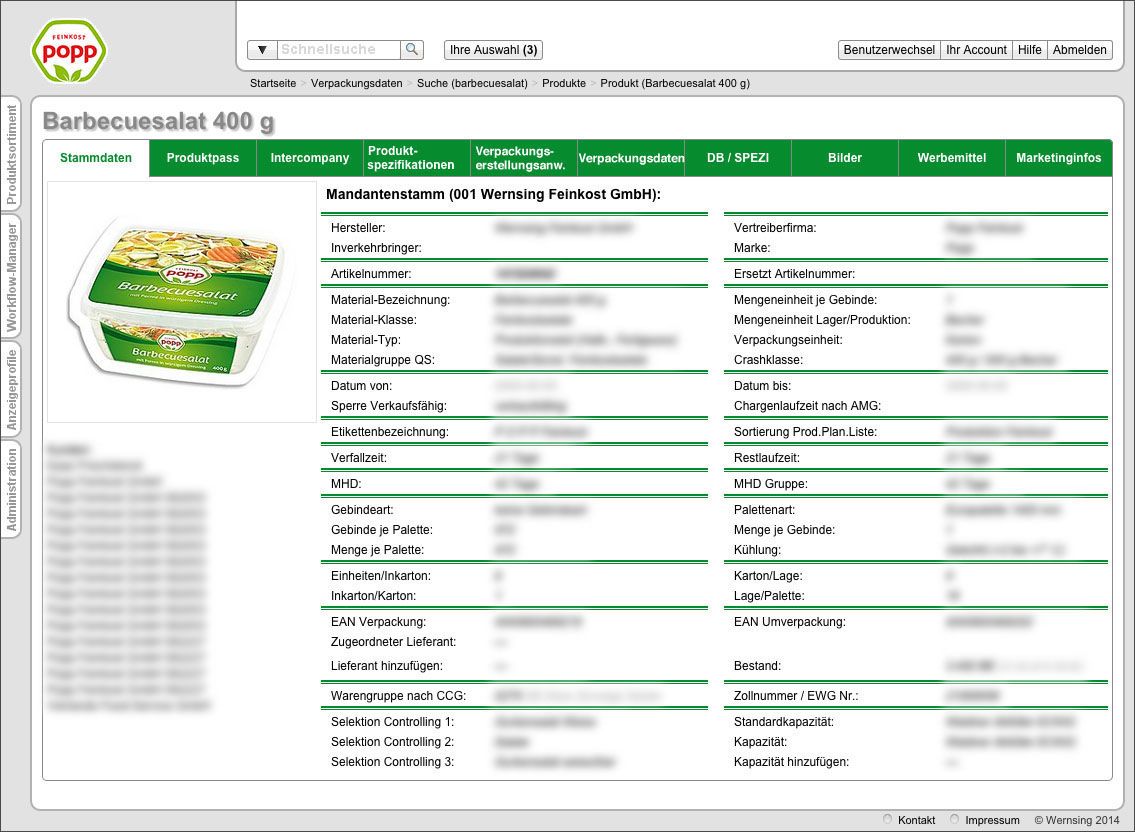
Task: Open the DB / SPEZI tab
Action: [738, 158]
